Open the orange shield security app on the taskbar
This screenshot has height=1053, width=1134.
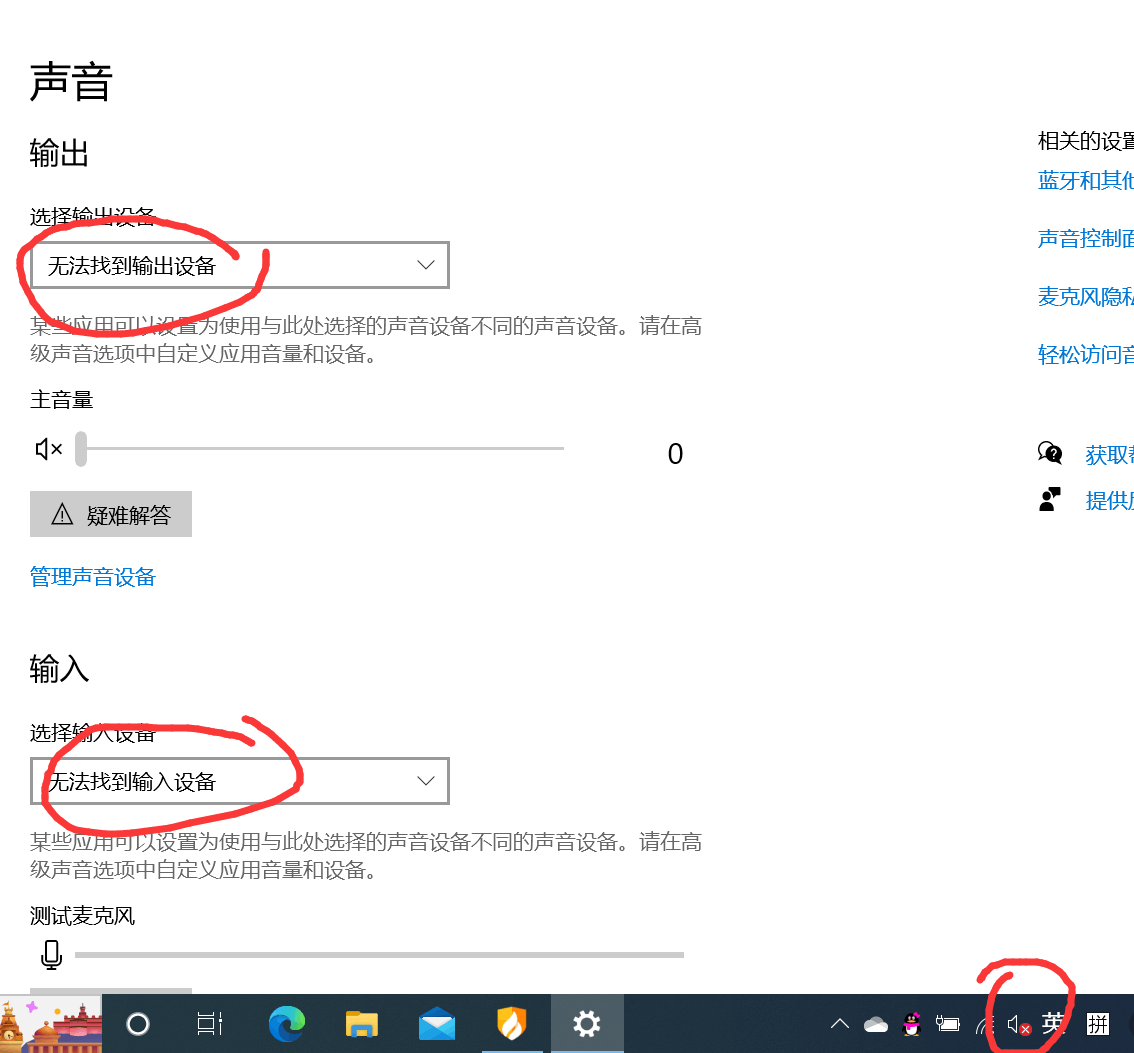[511, 1024]
